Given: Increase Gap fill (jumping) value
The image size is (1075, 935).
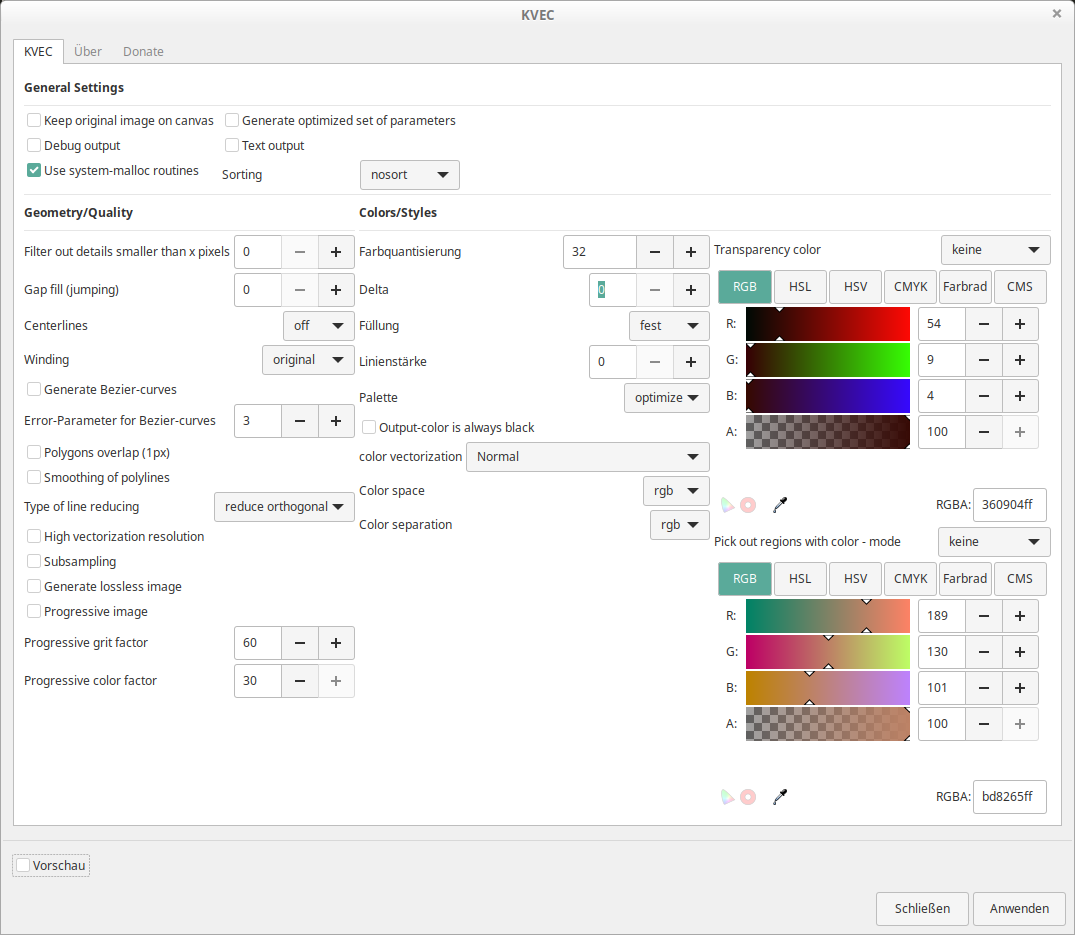Looking at the screenshot, I should click(x=336, y=290).
